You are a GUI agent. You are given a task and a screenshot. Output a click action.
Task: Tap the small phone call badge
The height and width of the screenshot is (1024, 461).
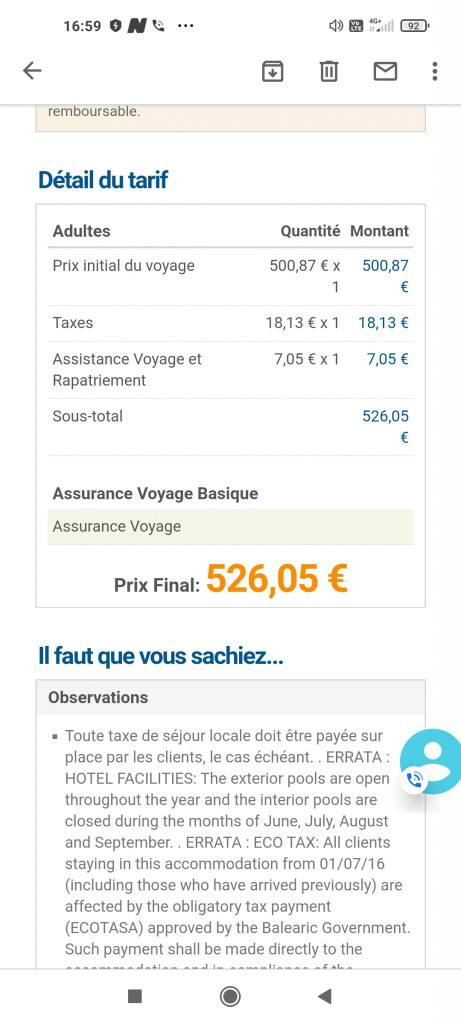tap(414, 778)
